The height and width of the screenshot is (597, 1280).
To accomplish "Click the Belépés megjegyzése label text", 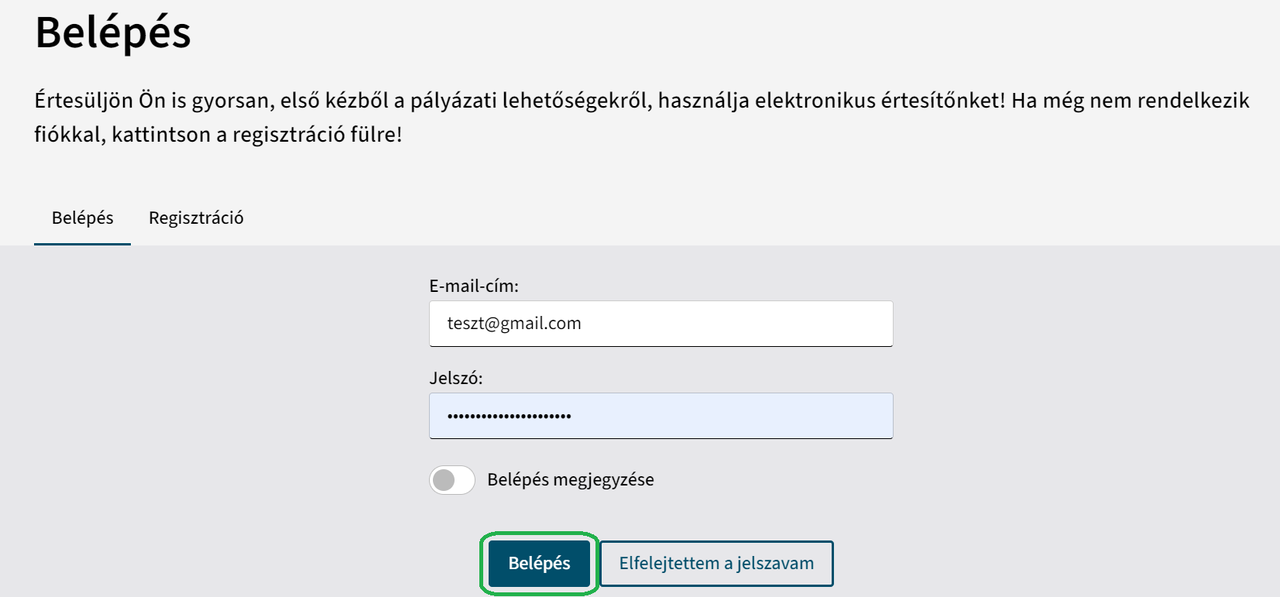I will coord(570,480).
